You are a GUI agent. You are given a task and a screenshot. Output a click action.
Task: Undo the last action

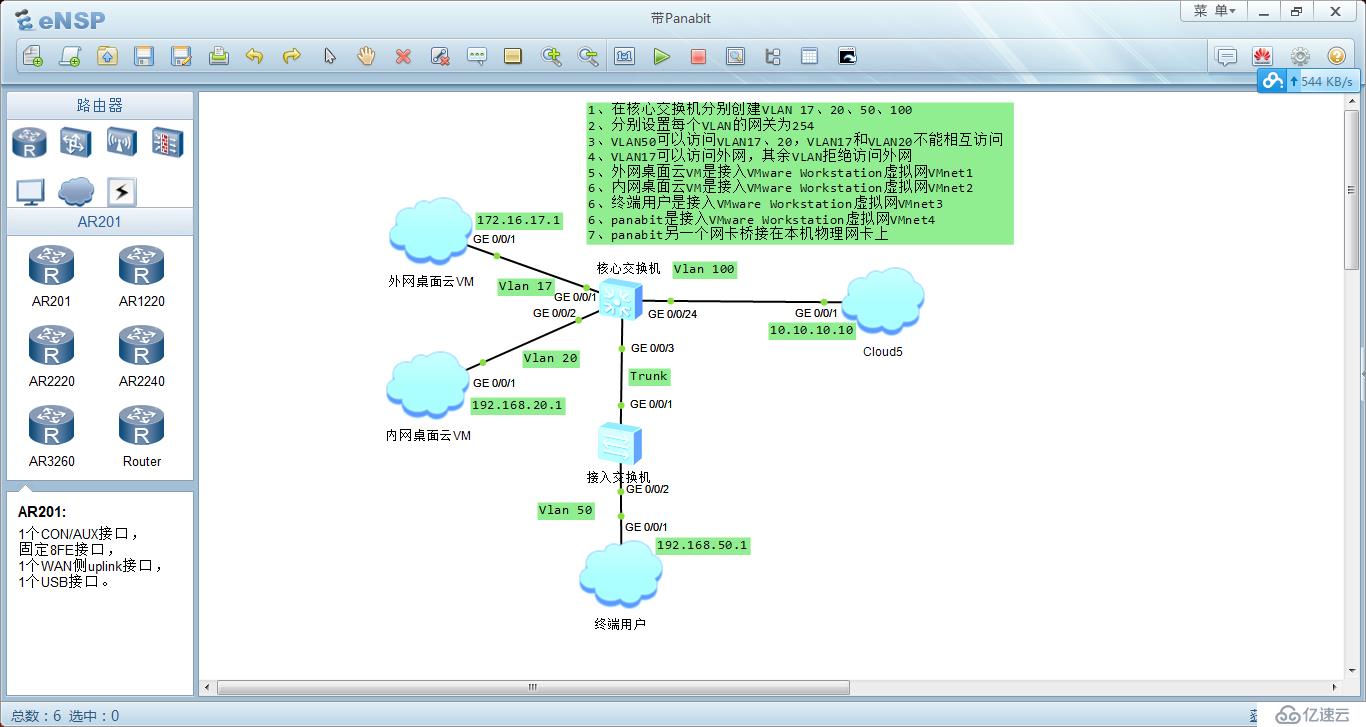coord(254,56)
